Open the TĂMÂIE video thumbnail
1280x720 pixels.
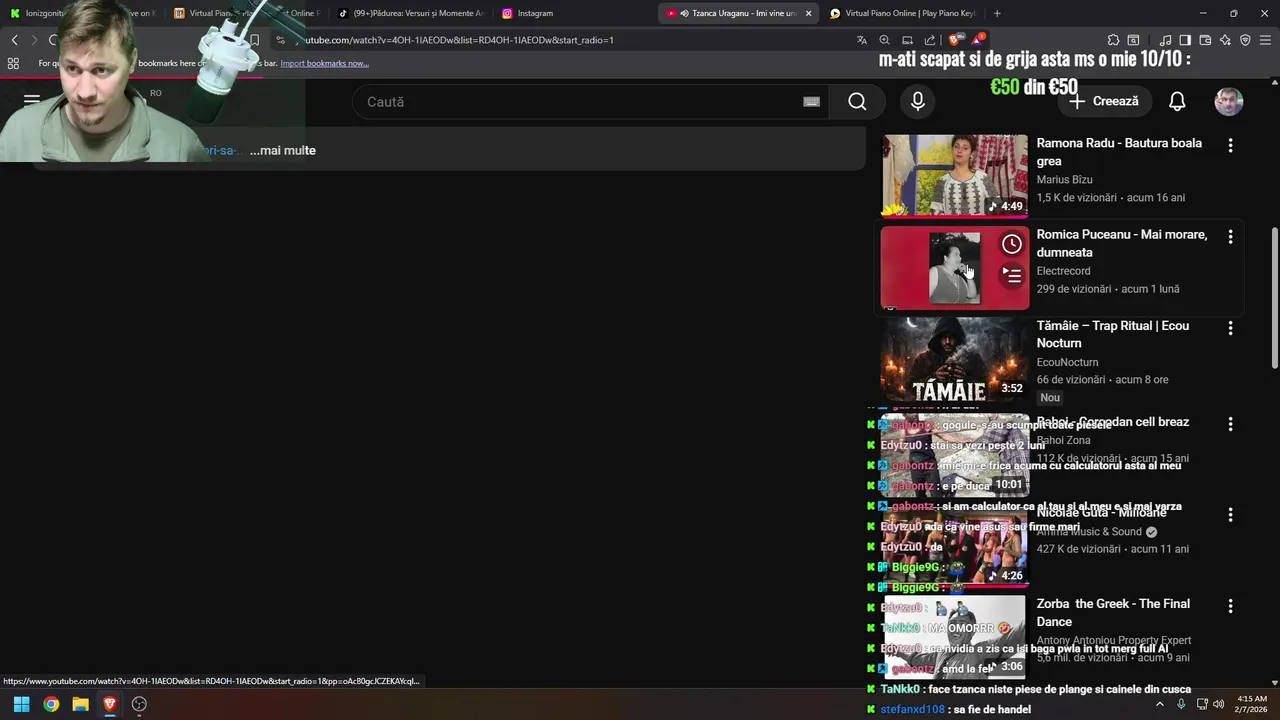click(954, 359)
